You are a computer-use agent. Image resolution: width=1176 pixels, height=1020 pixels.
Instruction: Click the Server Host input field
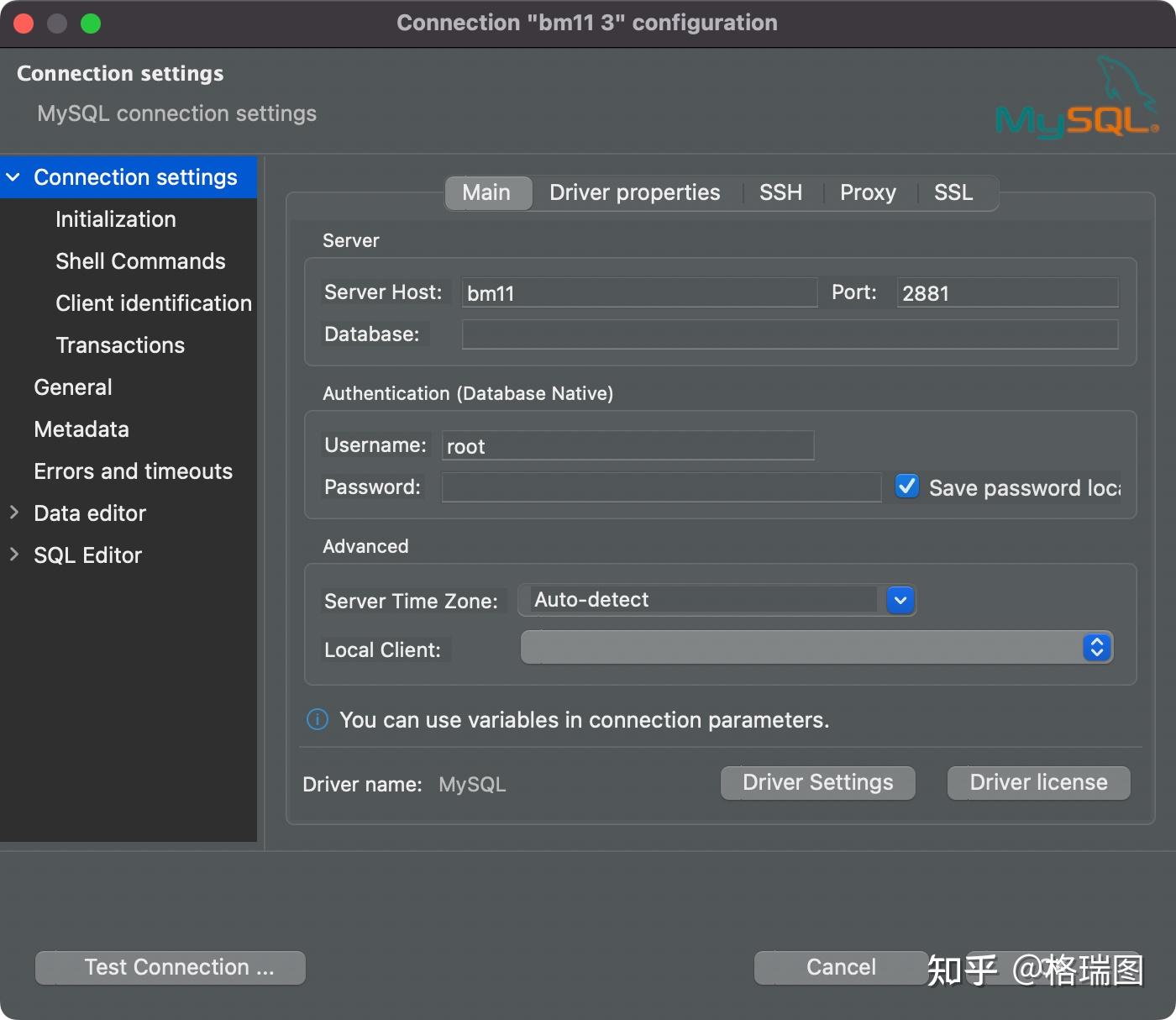coord(639,292)
